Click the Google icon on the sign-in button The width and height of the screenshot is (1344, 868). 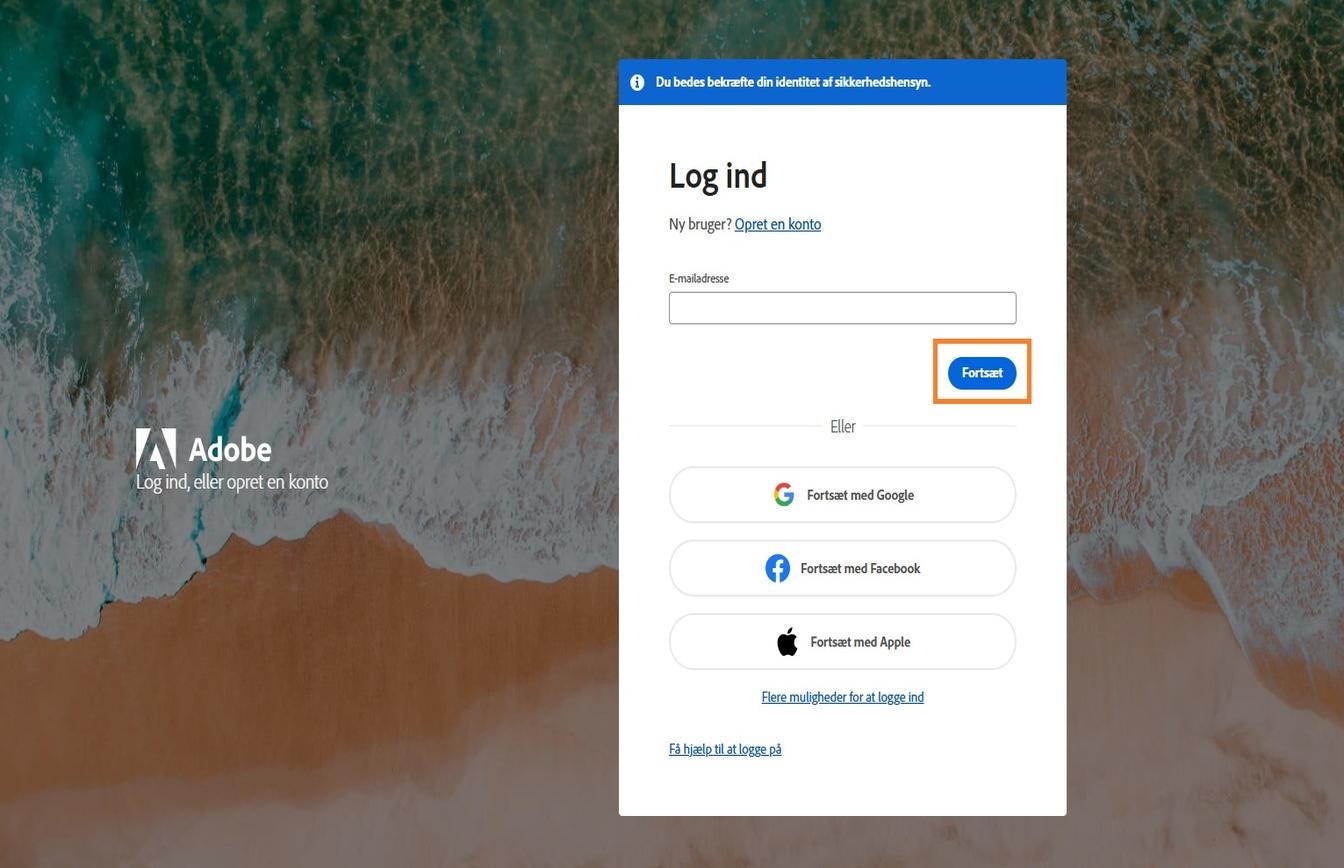pos(784,494)
